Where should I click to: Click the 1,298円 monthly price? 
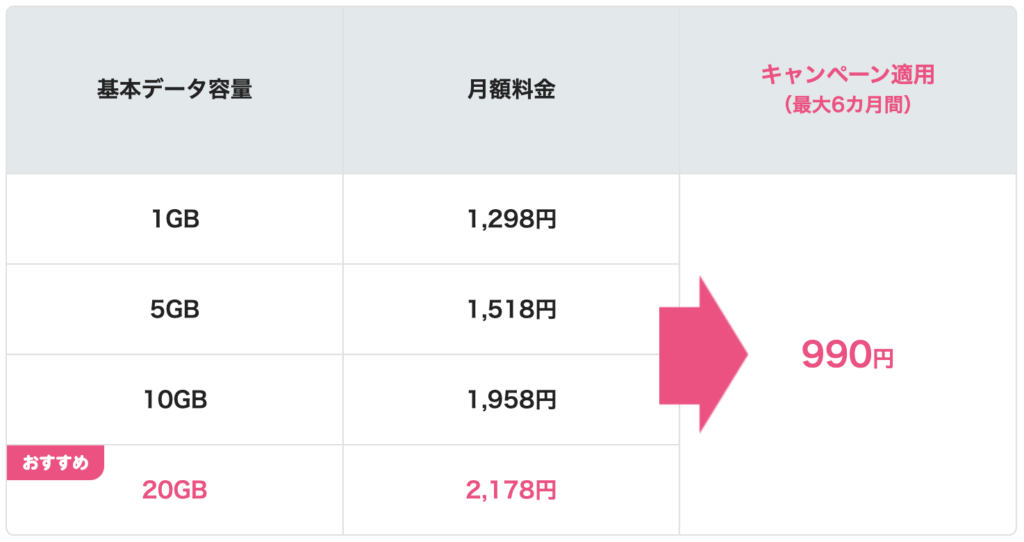pyautogui.click(x=511, y=219)
